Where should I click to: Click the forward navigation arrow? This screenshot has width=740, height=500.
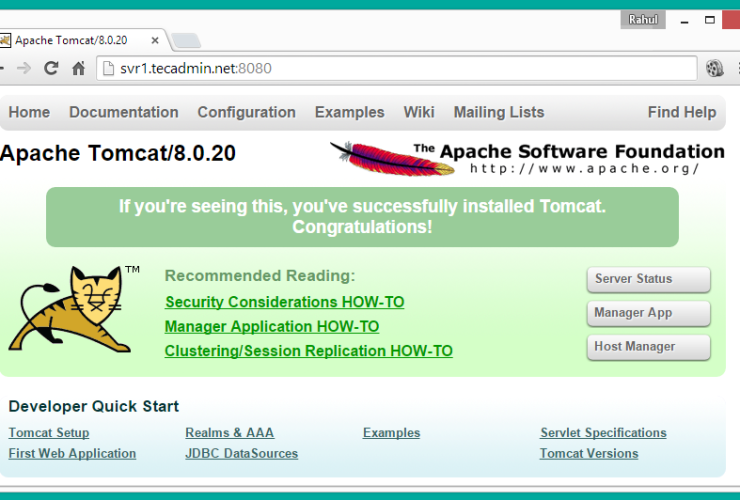[24, 68]
